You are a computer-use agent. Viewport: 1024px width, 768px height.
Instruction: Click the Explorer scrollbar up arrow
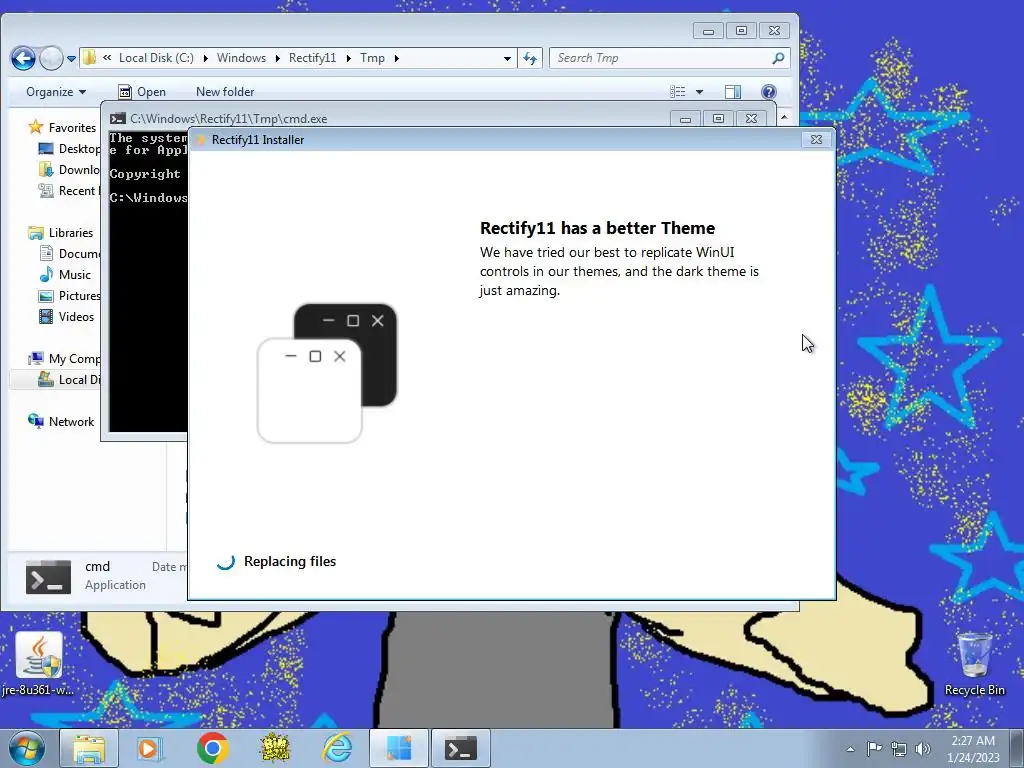point(784,118)
